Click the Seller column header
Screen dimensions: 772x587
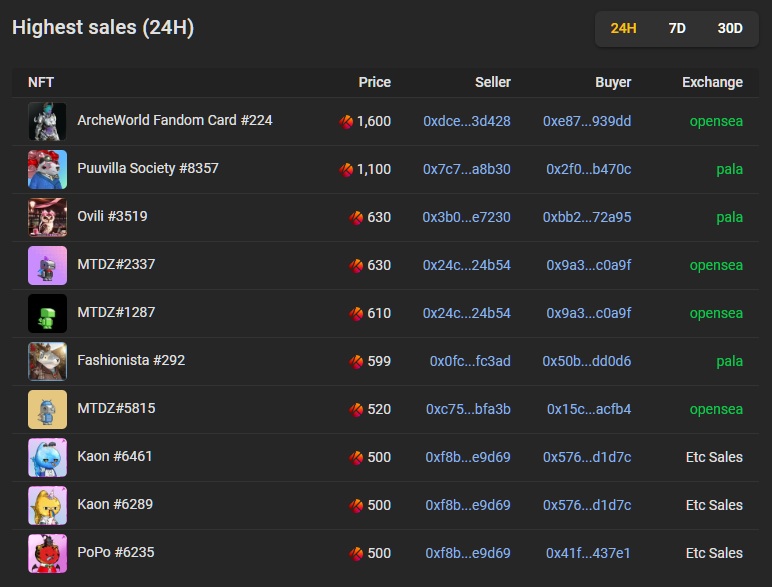tap(492, 82)
